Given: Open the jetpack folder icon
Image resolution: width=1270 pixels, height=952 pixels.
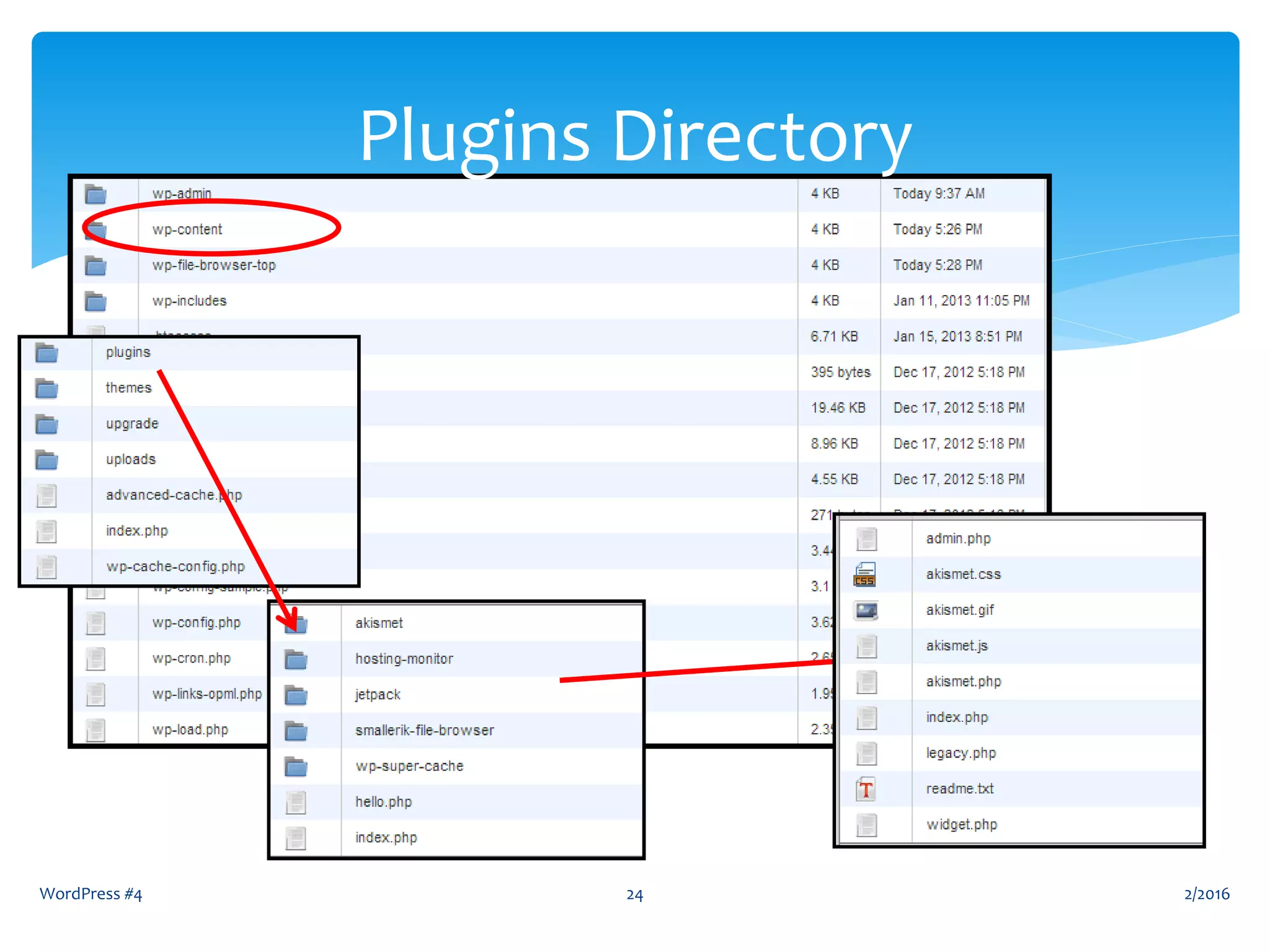Looking at the screenshot, I should (x=296, y=695).
